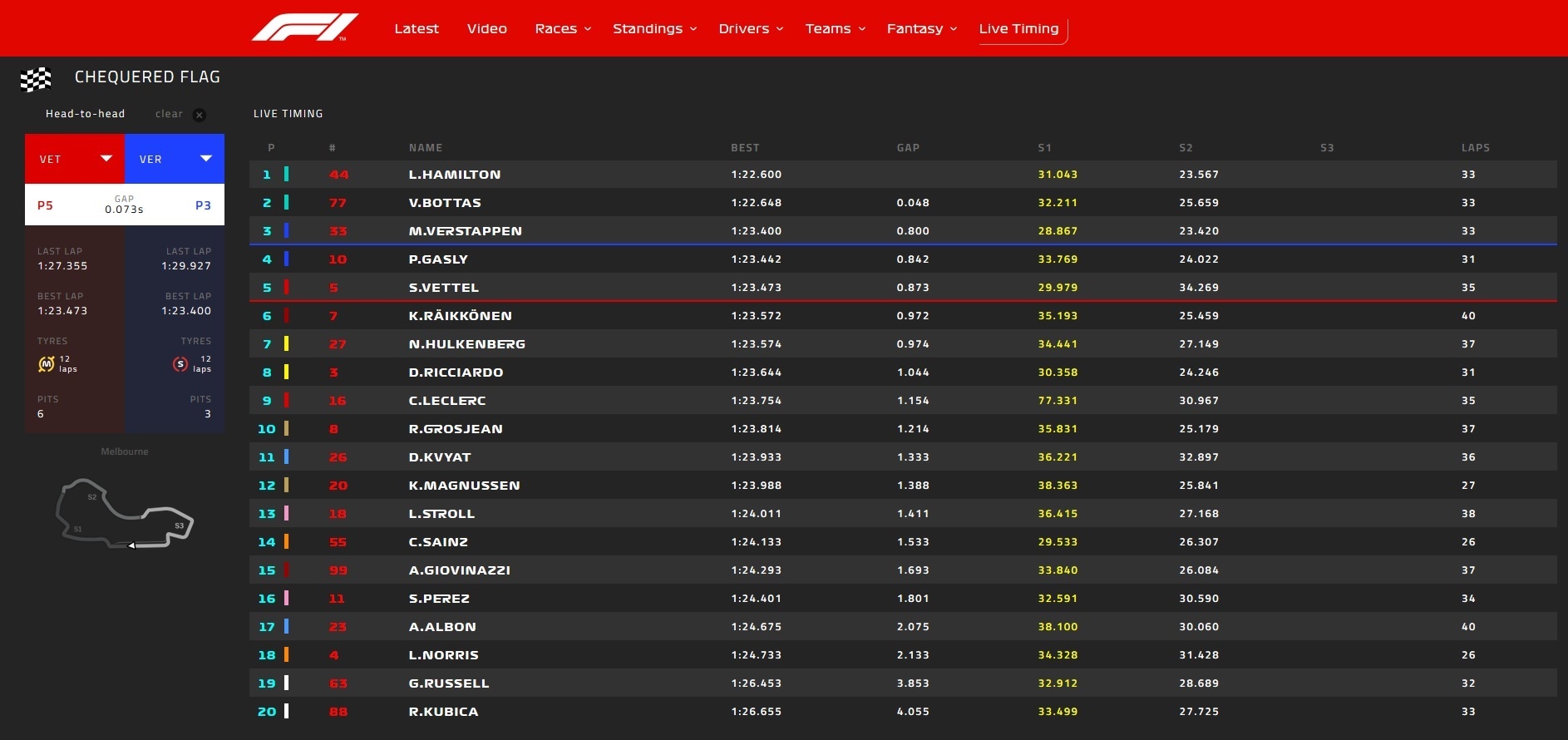1568x740 pixels.
Task: Click Stroll's pink team colour bar
Action: (287, 514)
